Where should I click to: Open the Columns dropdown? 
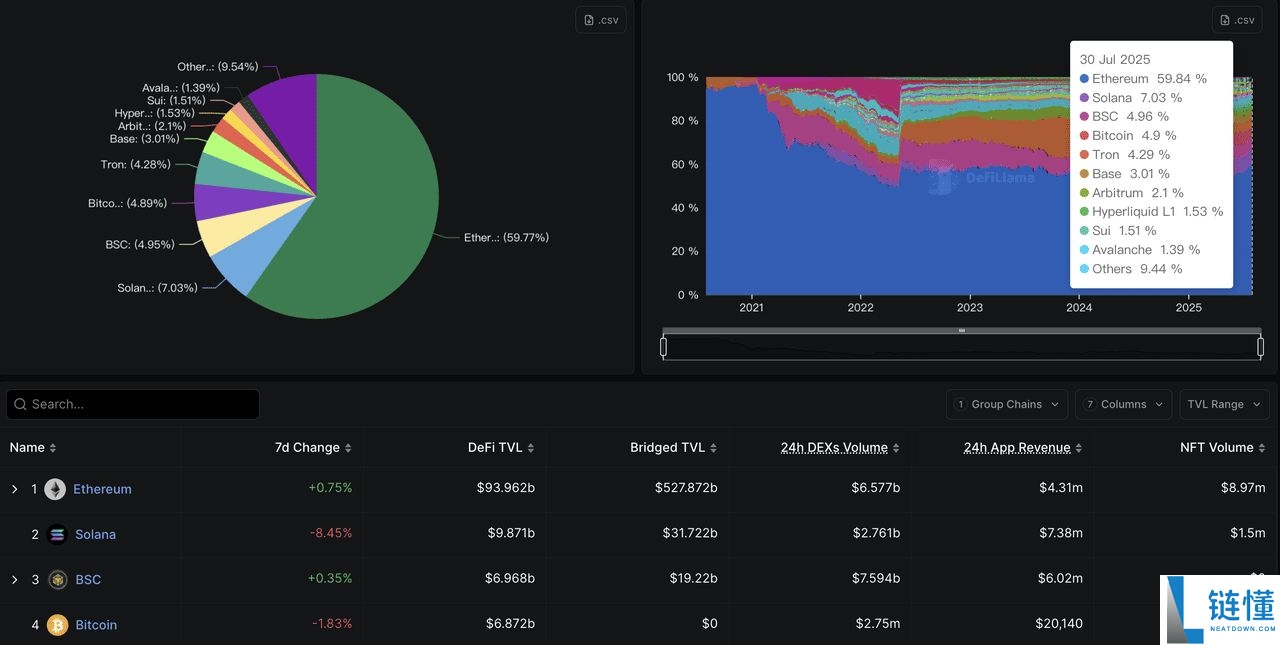1123,404
